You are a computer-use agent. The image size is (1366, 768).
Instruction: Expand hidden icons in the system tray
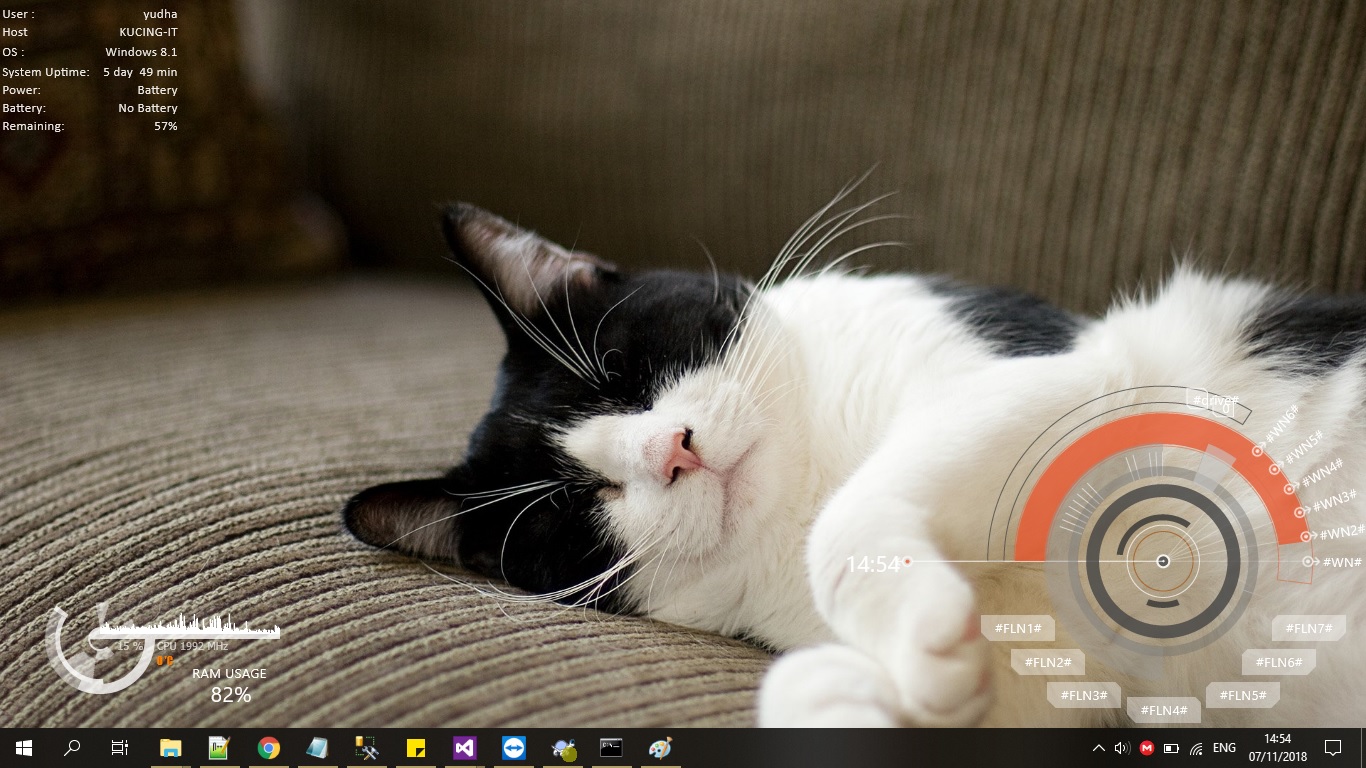click(x=1098, y=747)
